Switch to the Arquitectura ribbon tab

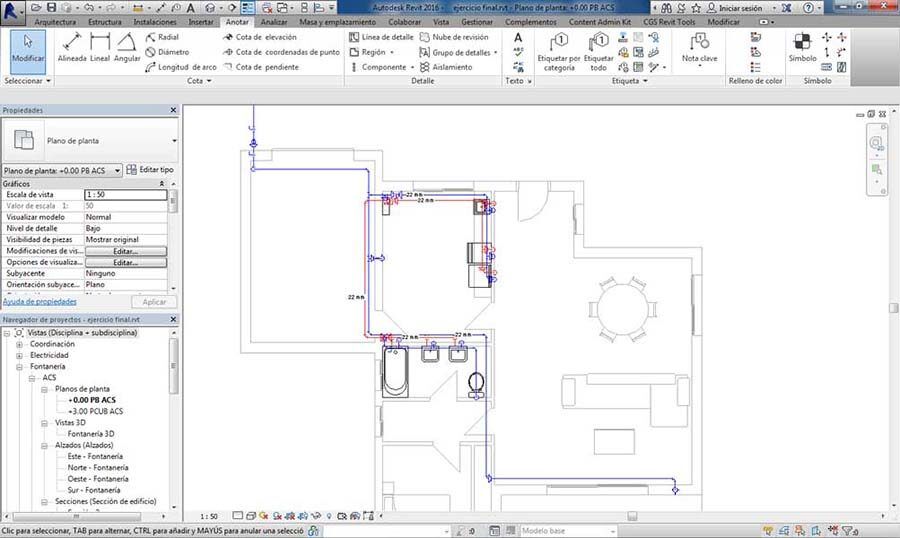coord(55,21)
